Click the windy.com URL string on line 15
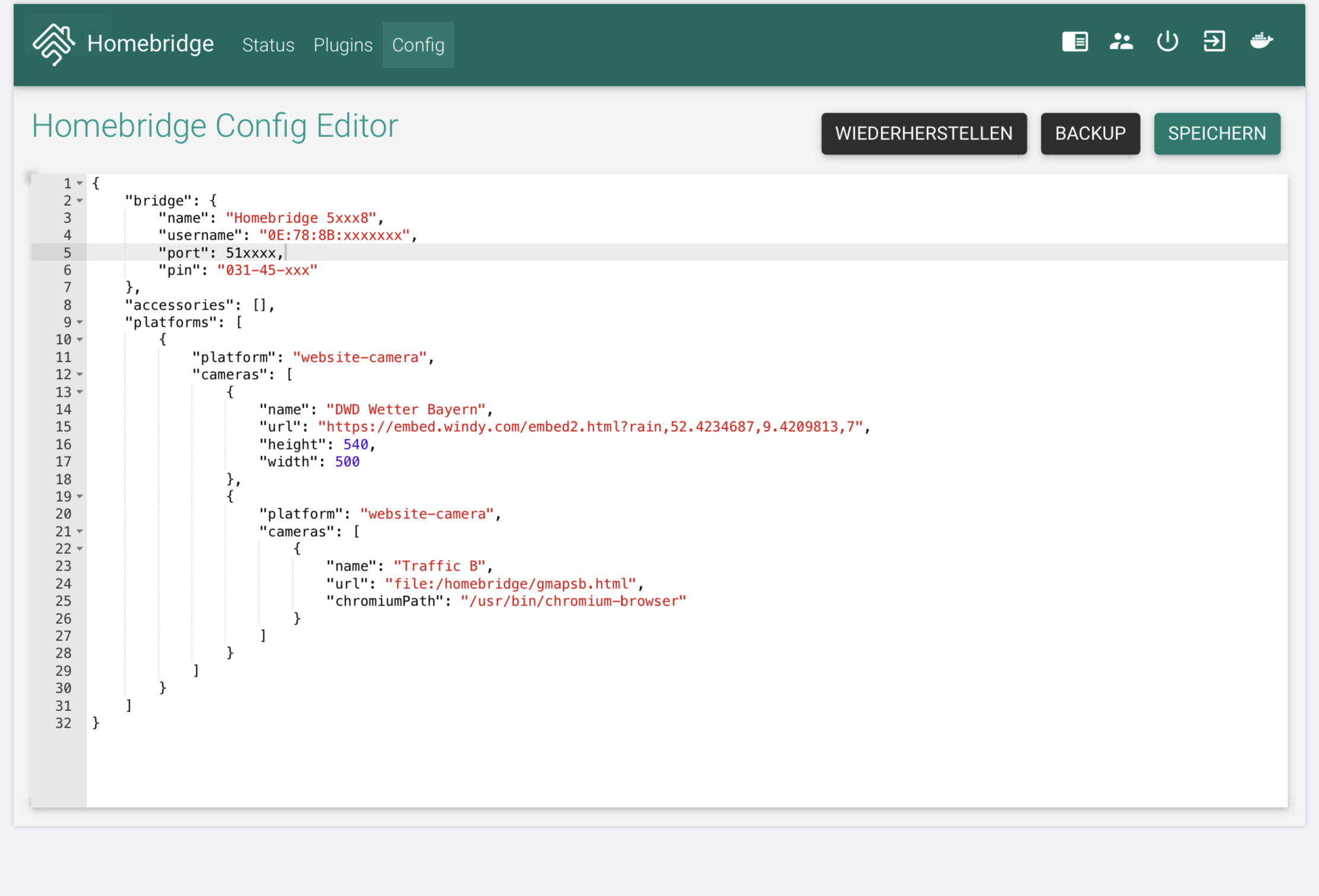 pyautogui.click(x=590, y=427)
